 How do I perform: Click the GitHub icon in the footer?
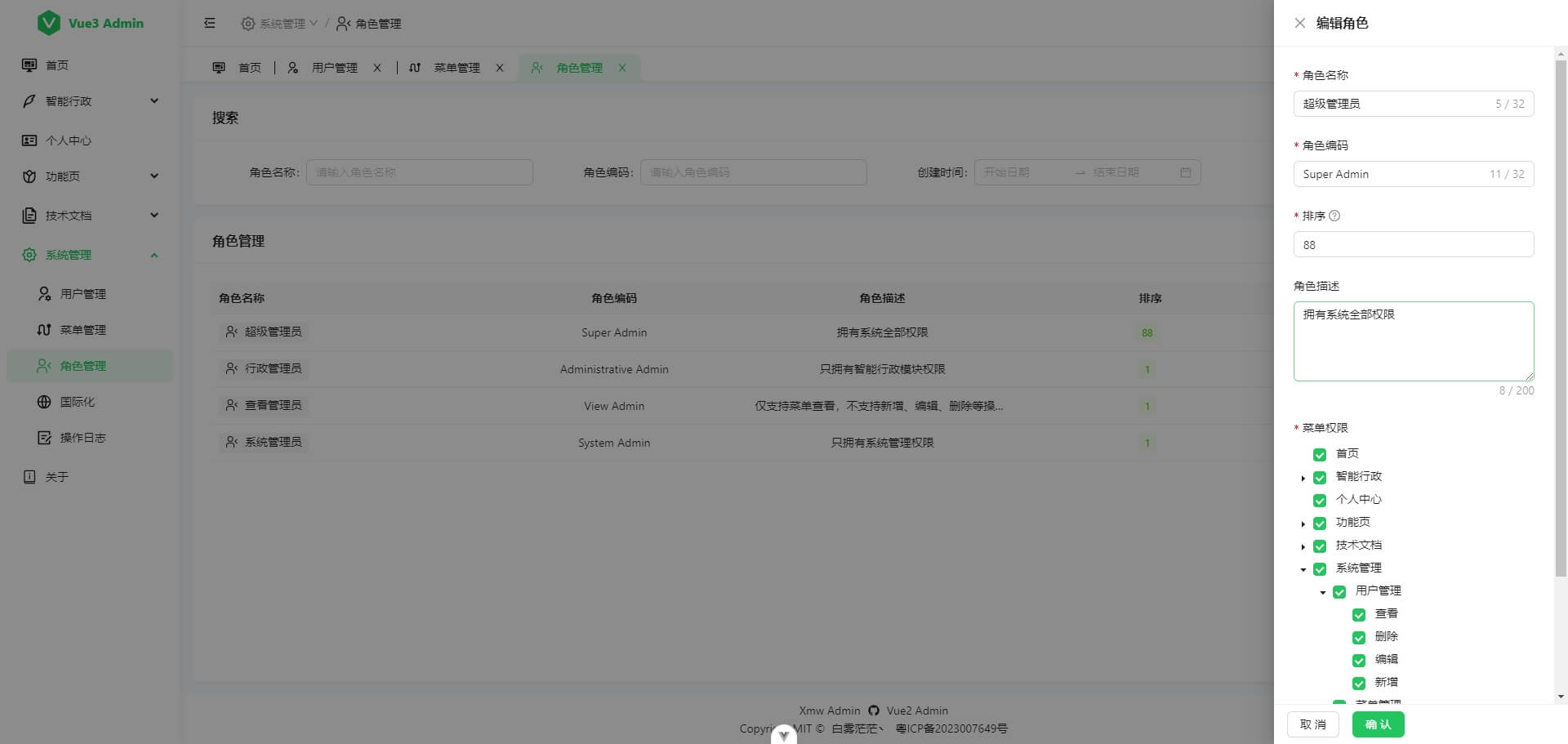click(x=874, y=711)
